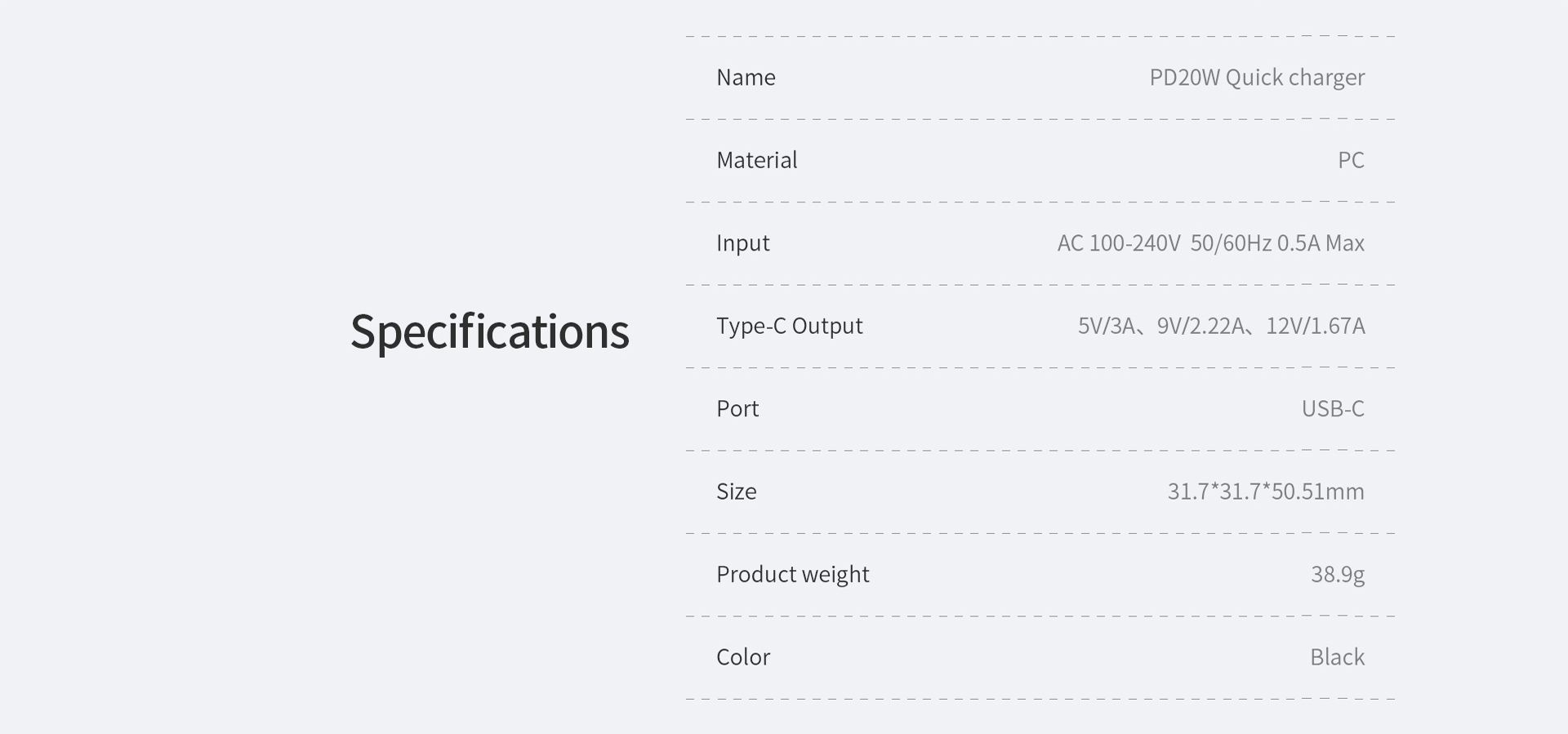Click the Size row label
Screen dimensions: 1568x734
click(x=736, y=492)
